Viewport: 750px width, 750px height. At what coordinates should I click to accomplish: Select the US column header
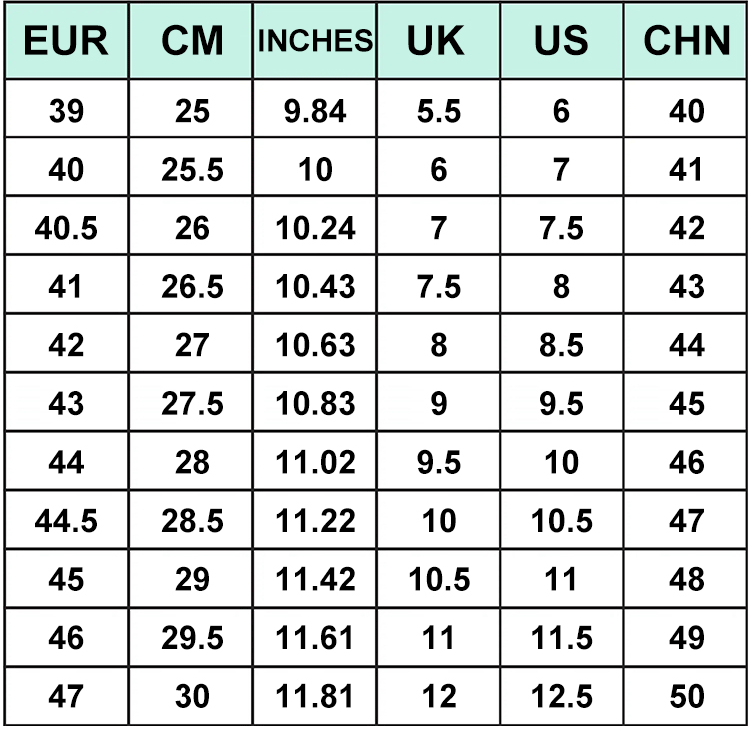point(561,41)
